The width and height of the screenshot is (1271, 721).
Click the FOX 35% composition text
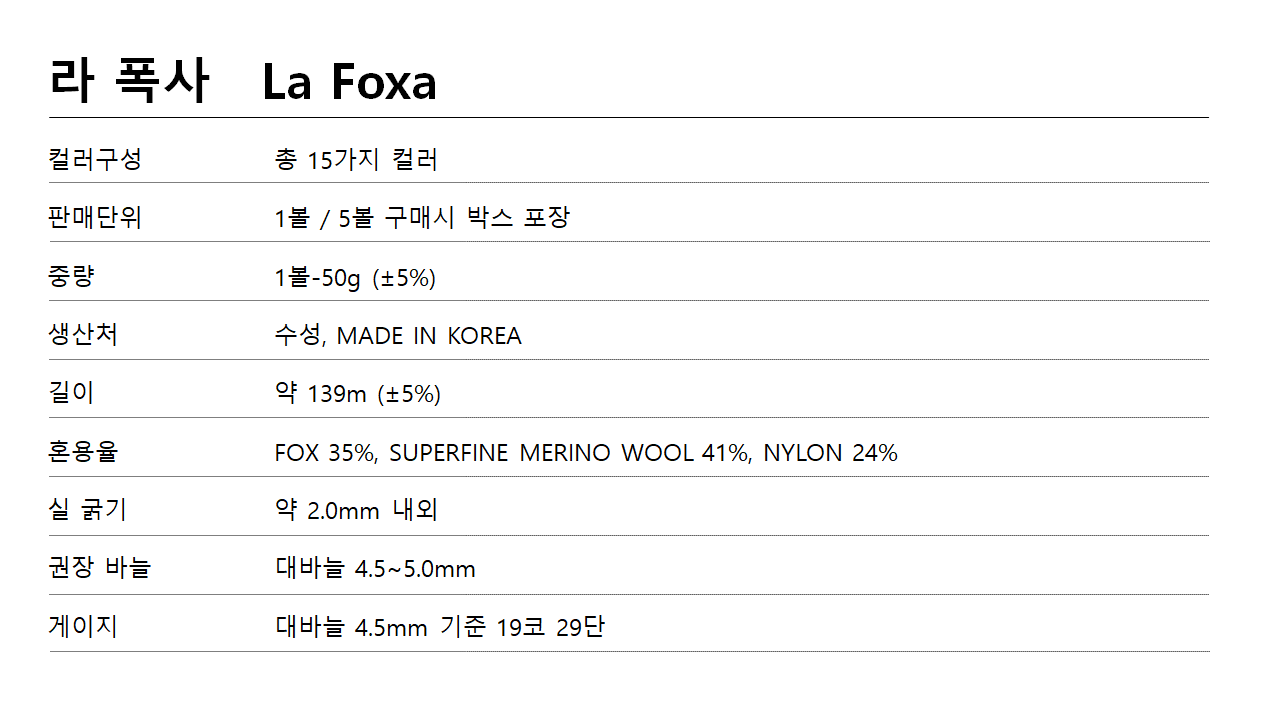coord(324,453)
